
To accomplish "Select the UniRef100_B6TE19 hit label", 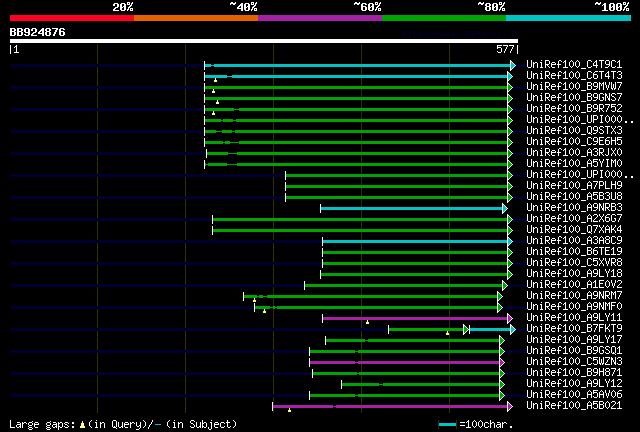I will coord(574,252).
